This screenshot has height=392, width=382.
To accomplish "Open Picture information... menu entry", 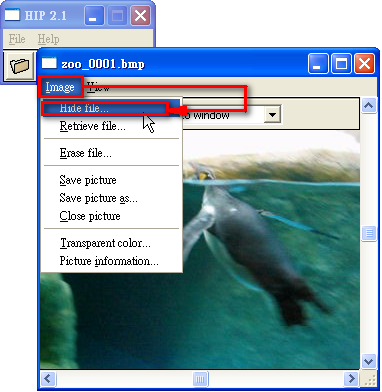I will coord(109,261).
